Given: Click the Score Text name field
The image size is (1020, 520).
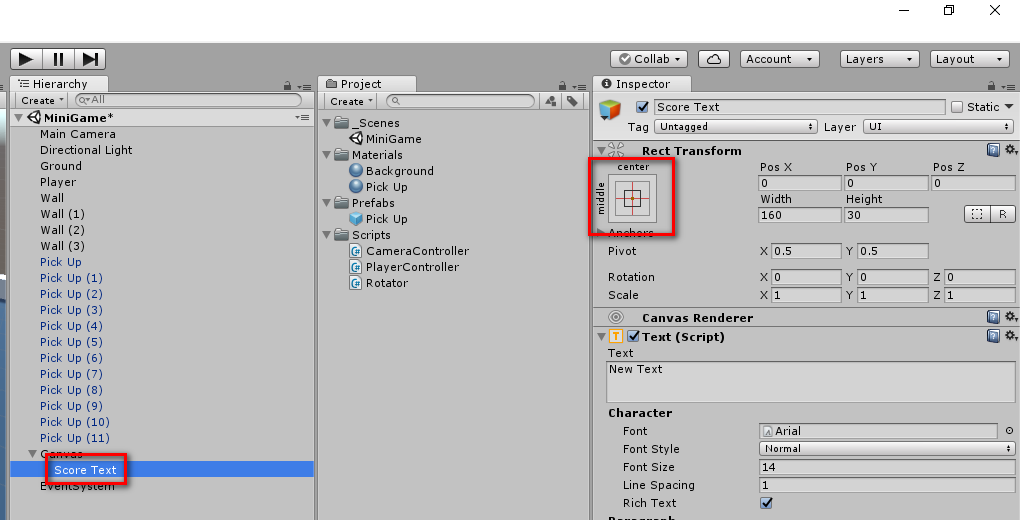Looking at the screenshot, I should pyautogui.click(x=799, y=107).
